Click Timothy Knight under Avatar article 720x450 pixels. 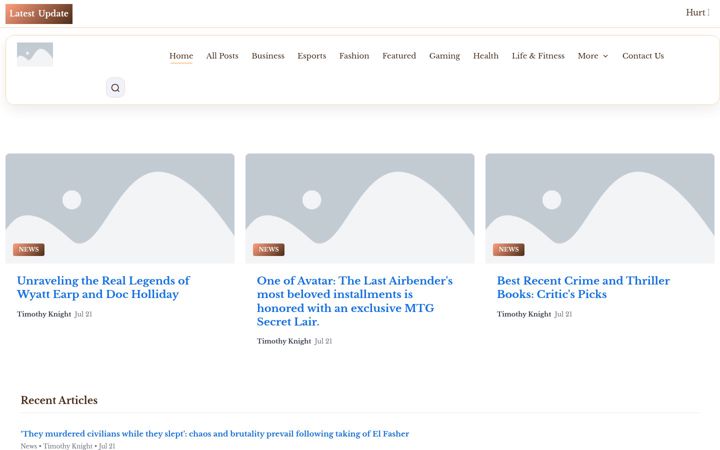pos(284,341)
